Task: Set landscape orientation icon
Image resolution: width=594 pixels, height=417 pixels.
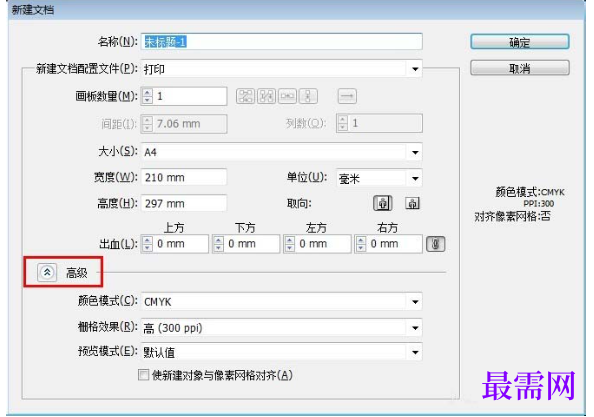Action: (x=412, y=203)
